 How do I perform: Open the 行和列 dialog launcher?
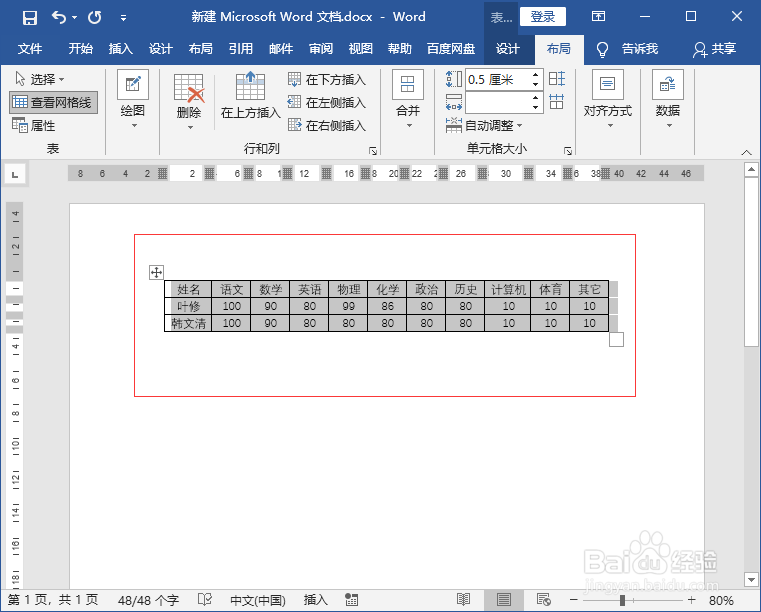point(373,151)
